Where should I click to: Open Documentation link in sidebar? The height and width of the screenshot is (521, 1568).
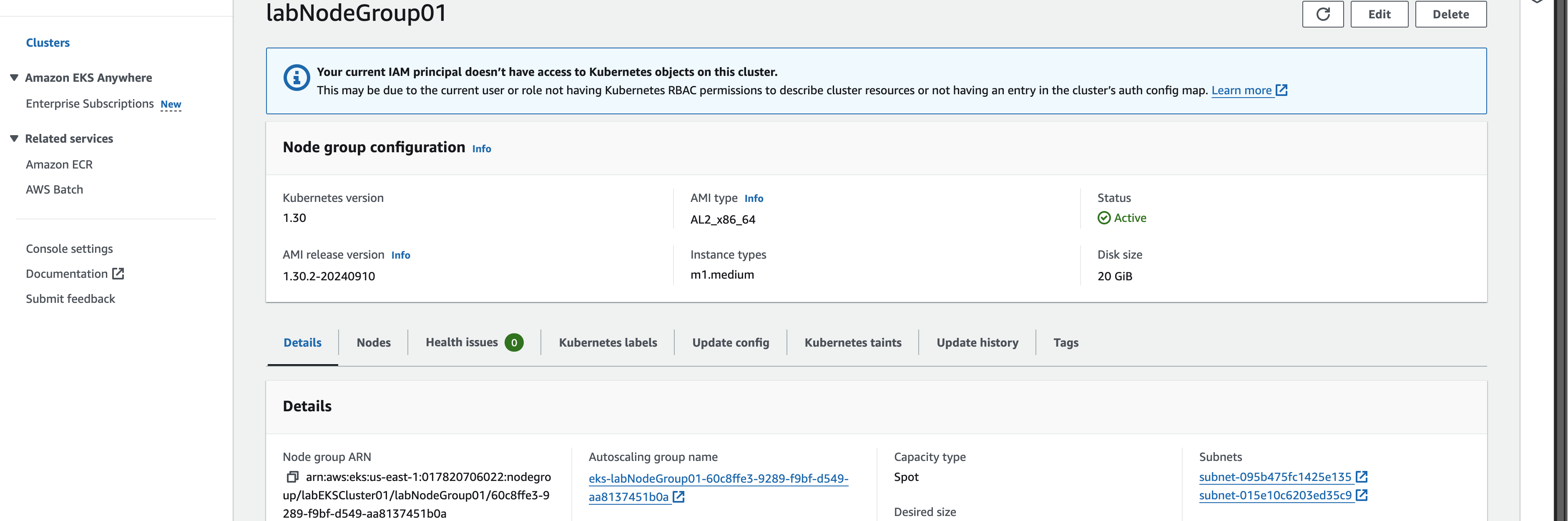(66, 274)
